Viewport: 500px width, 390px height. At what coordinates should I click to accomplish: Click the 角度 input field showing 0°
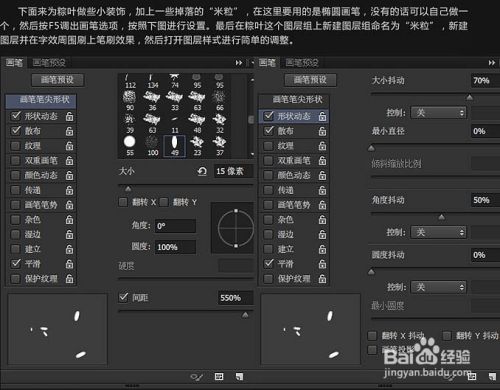click(175, 226)
